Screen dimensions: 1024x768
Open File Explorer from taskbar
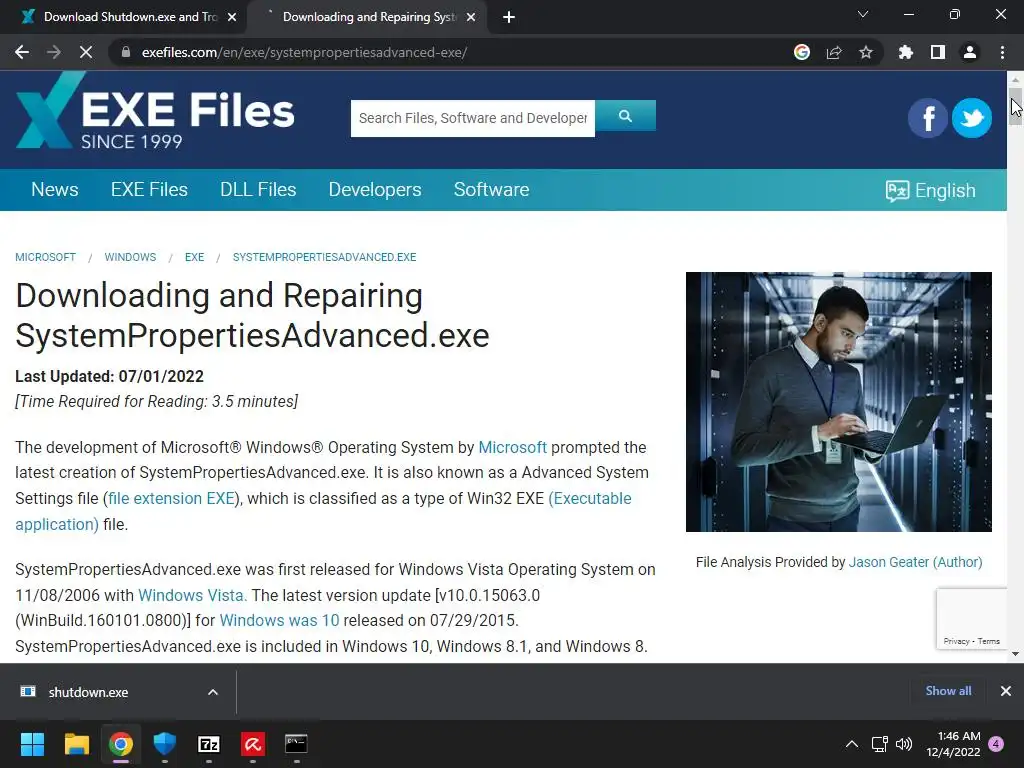pyautogui.click(x=76, y=744)
